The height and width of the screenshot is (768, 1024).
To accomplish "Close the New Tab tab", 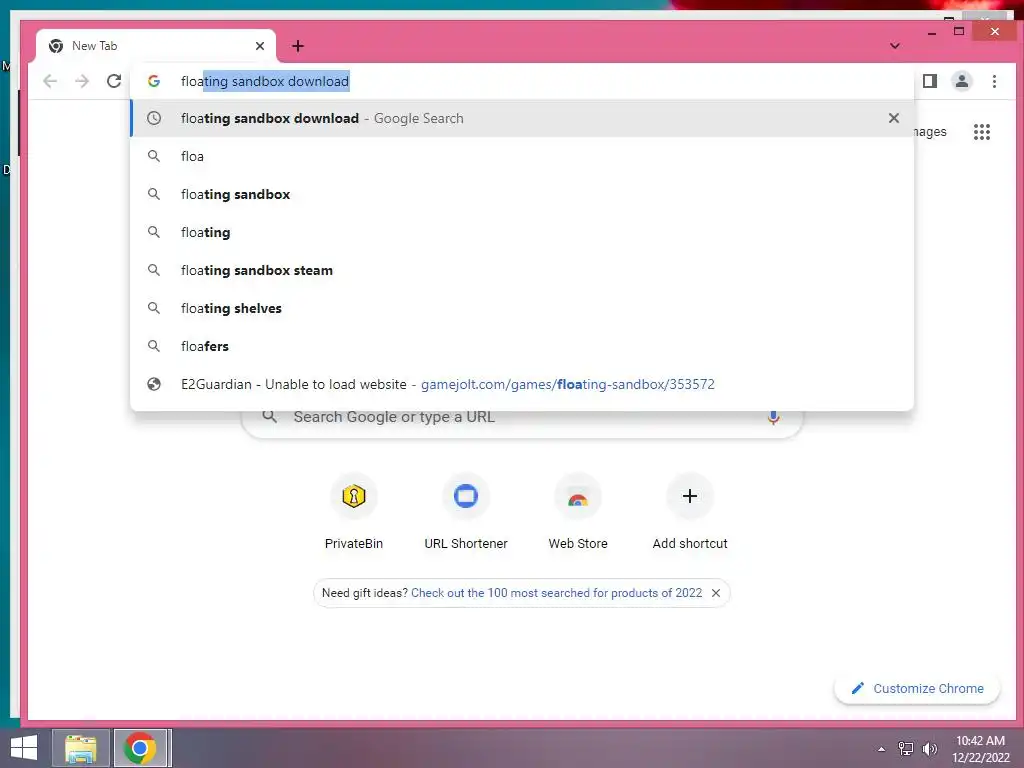I will [260, 46].
